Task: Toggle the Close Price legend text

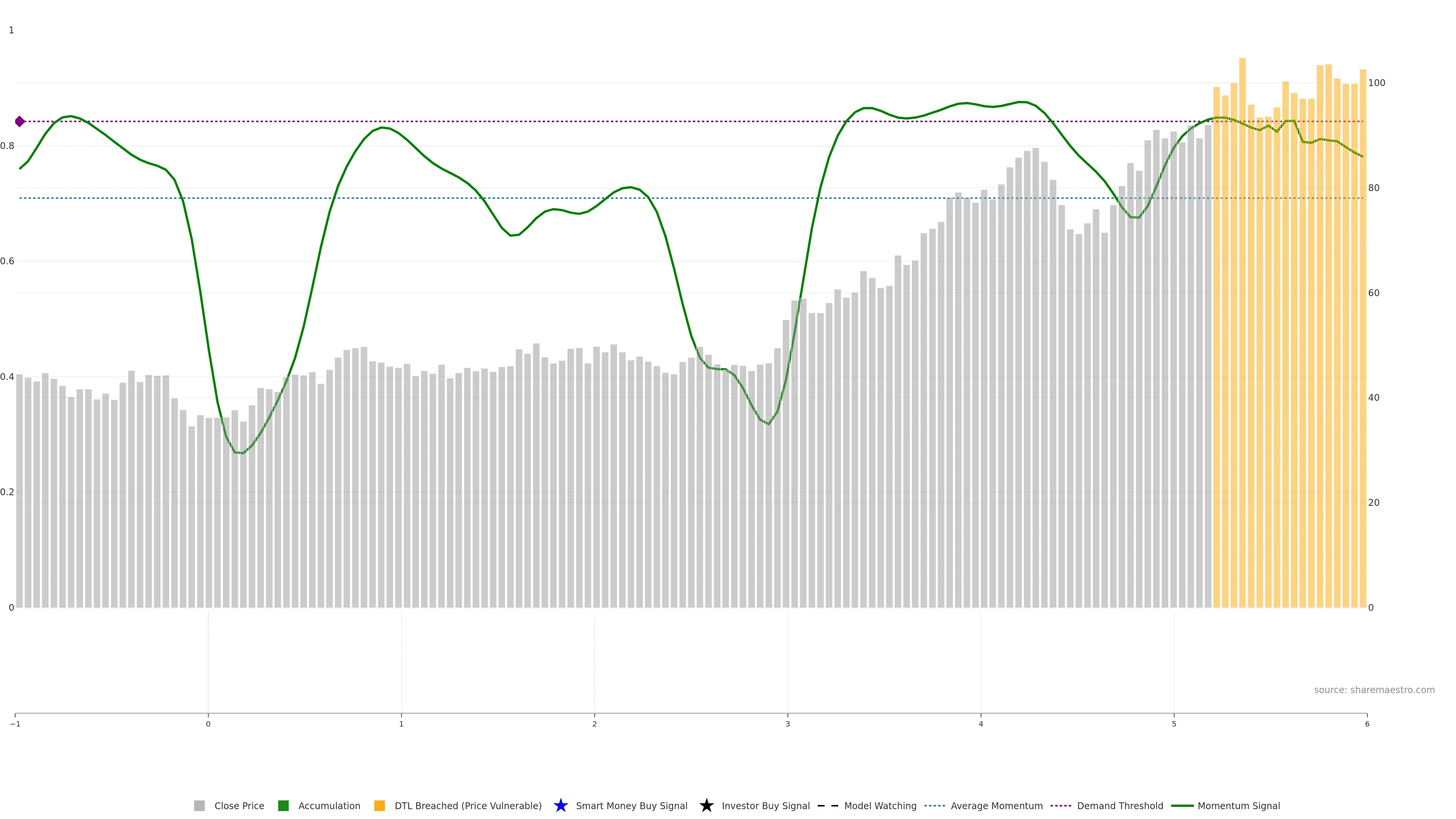Action: coord(239,805)
